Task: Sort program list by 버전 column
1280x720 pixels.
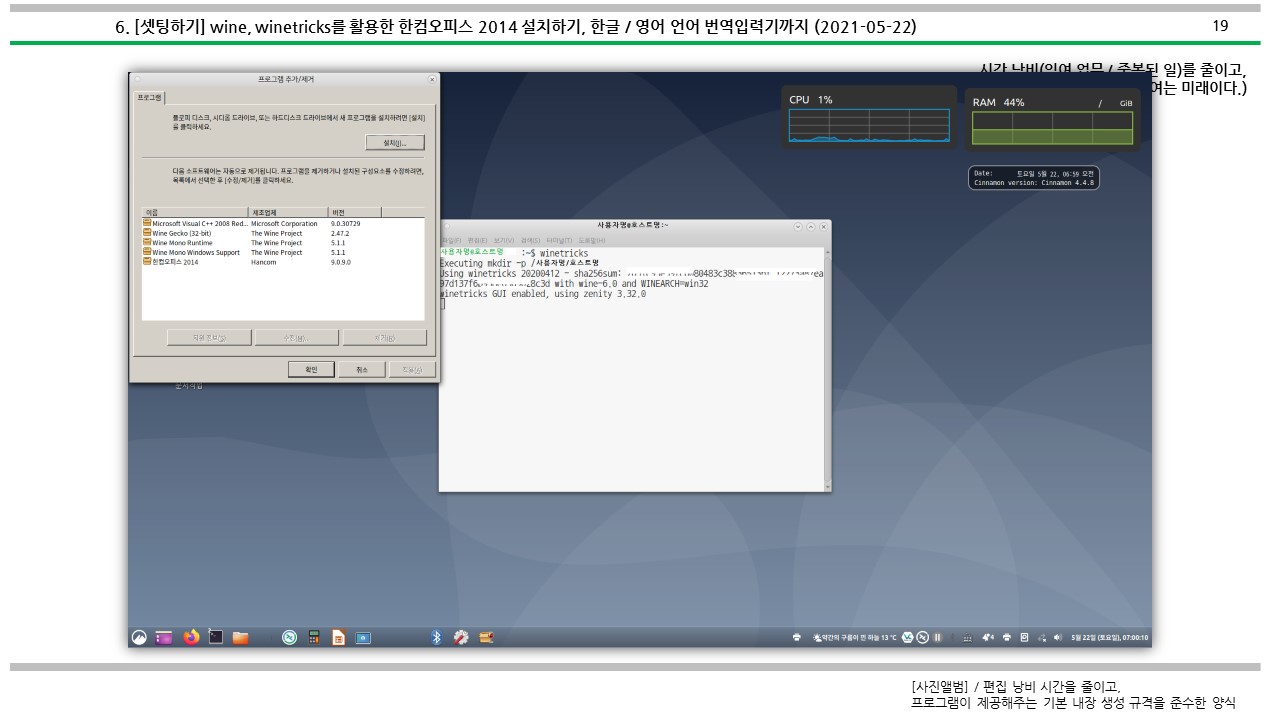Action: 354,213
